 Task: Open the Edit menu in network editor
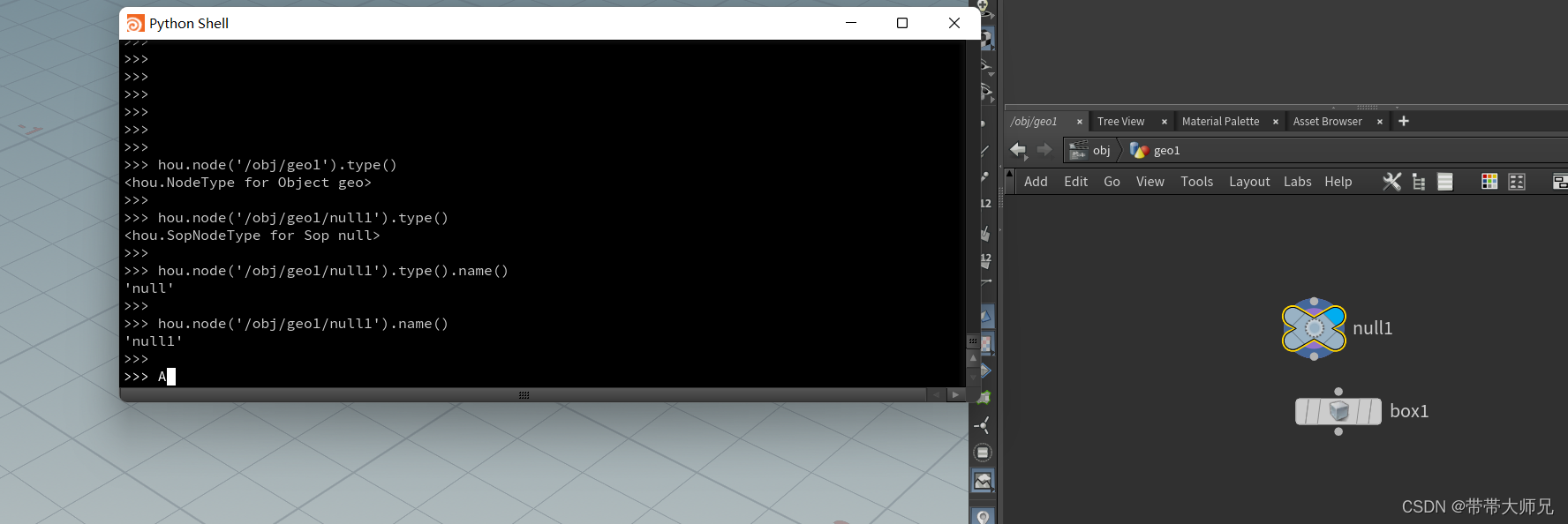(1076, 182)
